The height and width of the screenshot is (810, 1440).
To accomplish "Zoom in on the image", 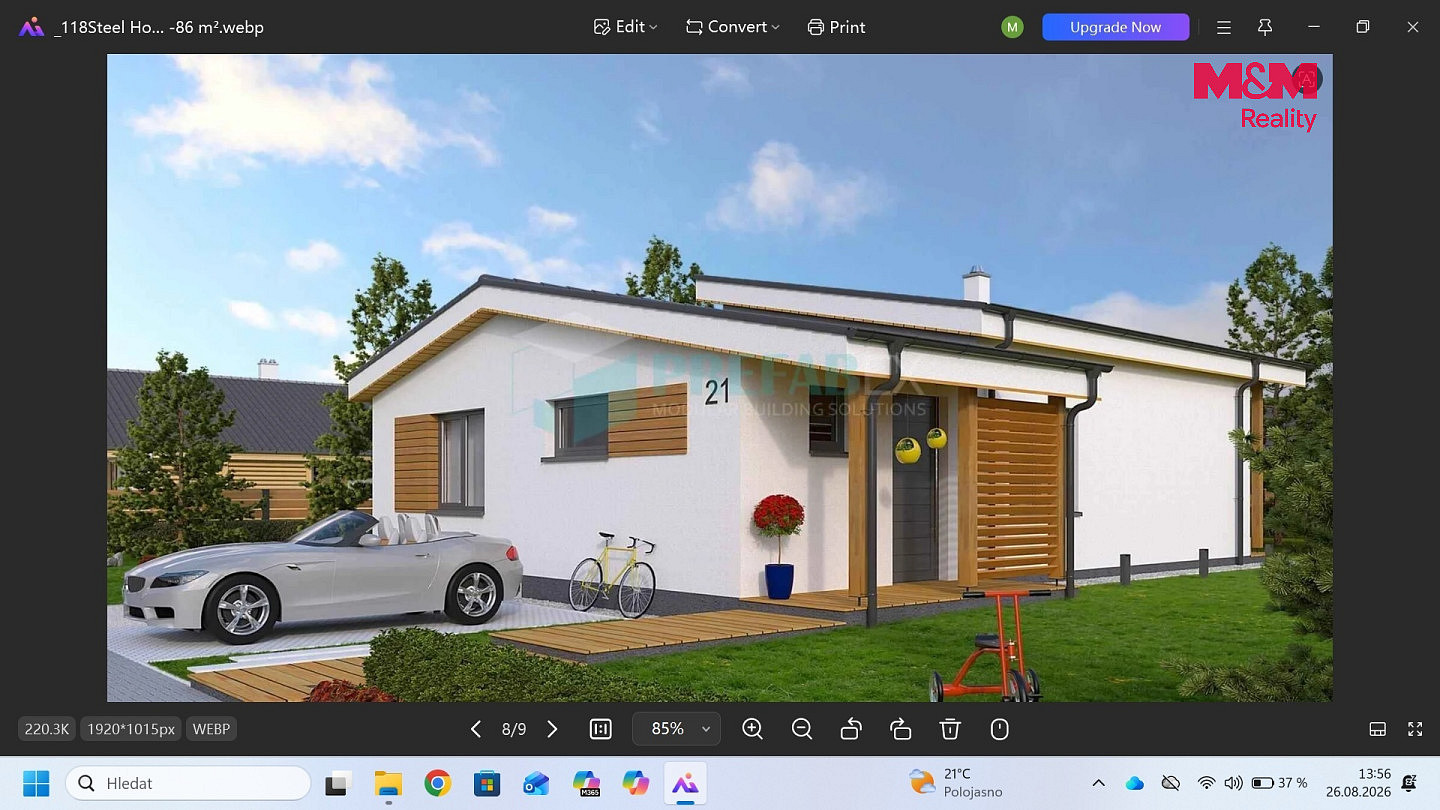I will click(753, 729).
